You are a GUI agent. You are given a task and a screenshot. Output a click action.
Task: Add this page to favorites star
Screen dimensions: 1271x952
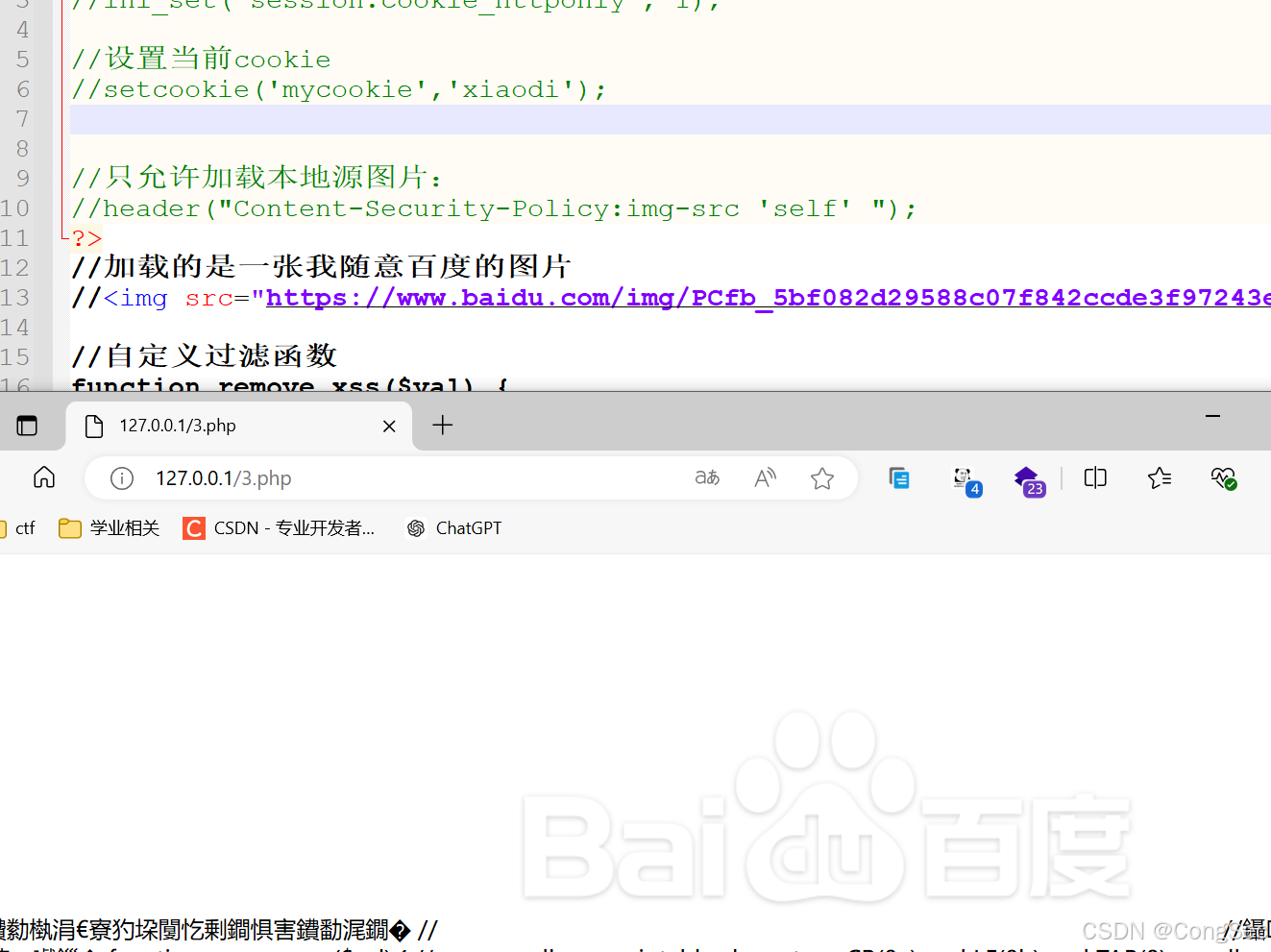822,478
